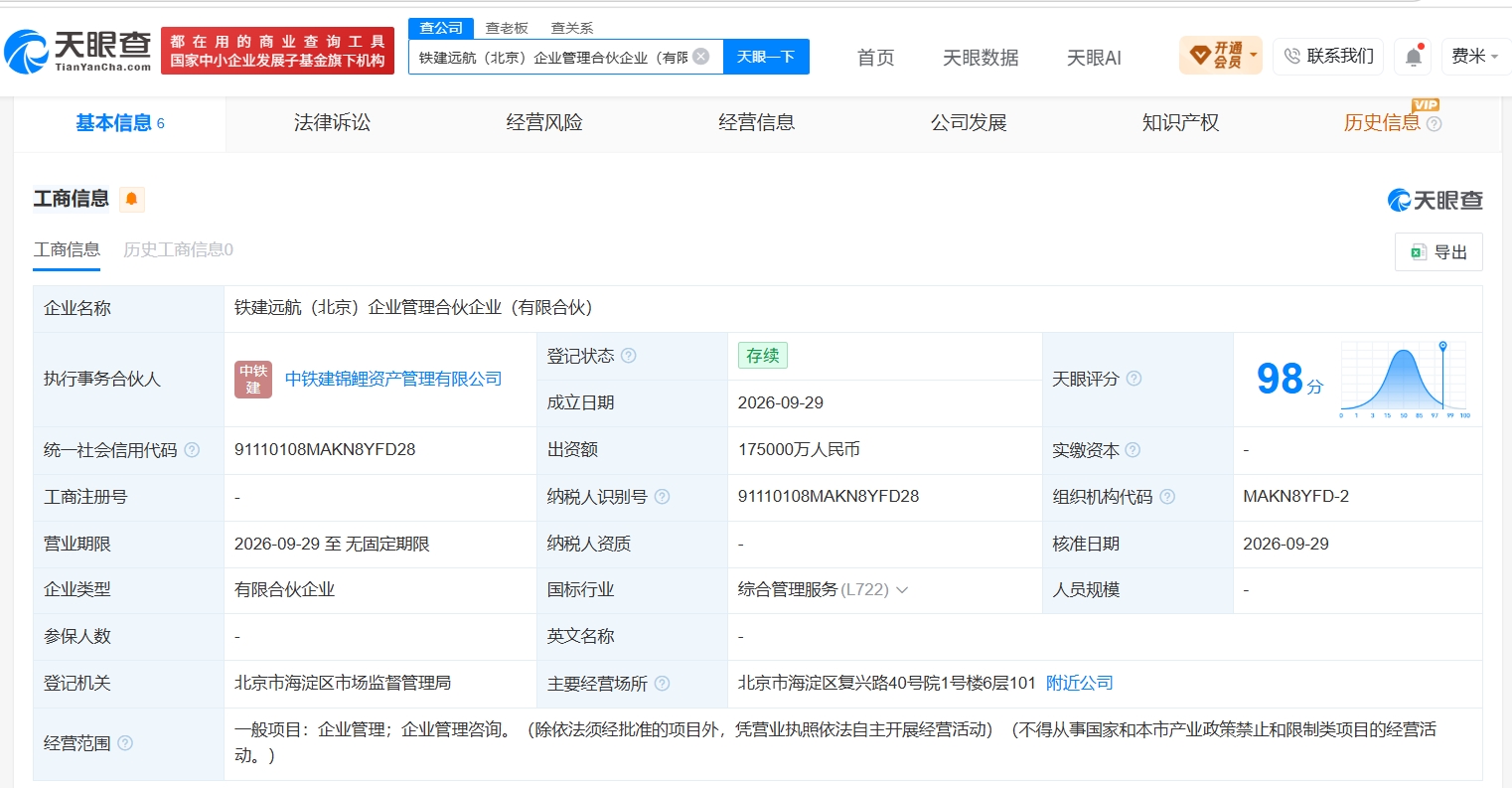Click help icon beside 经营范围
Image resolution: width=1512 pixels, height=788 pixels.
(125, 743)
